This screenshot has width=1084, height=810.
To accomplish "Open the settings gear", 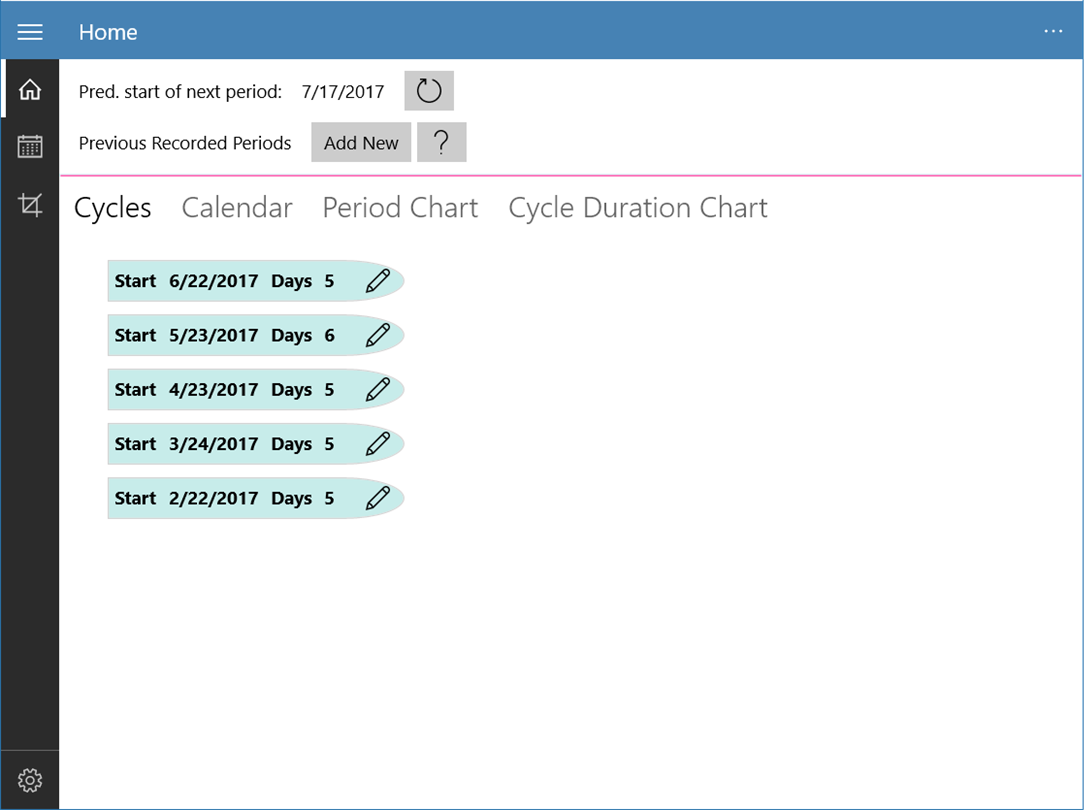I will pyautogui.click(x=30, y=779).
